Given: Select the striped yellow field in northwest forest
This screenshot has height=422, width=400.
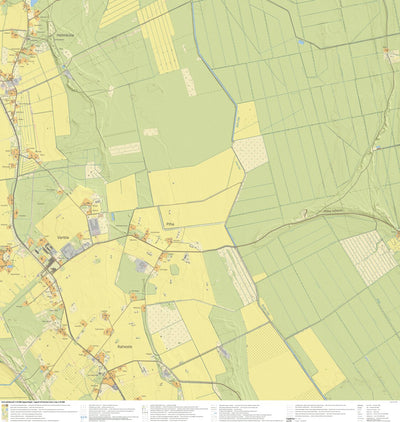Looking at the screenshot, I should (119, 13).
